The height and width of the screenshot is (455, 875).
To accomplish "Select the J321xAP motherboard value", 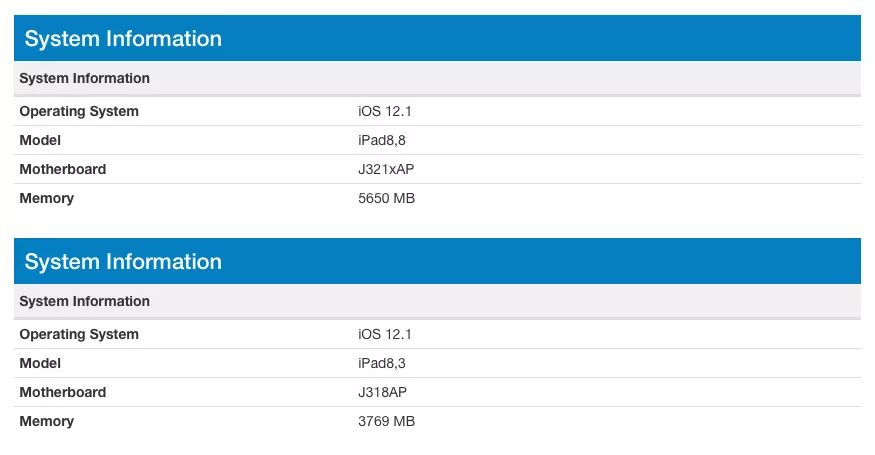I will coord(386,169).
